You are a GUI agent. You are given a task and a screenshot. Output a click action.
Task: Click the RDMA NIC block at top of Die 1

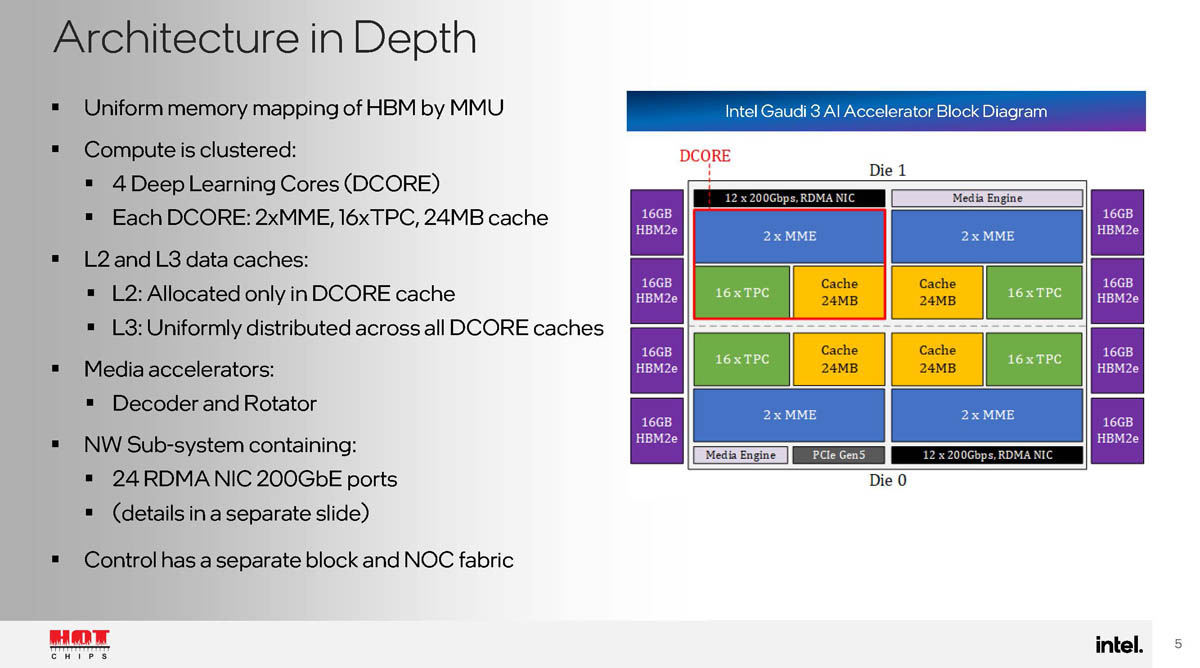pos(789,198)
